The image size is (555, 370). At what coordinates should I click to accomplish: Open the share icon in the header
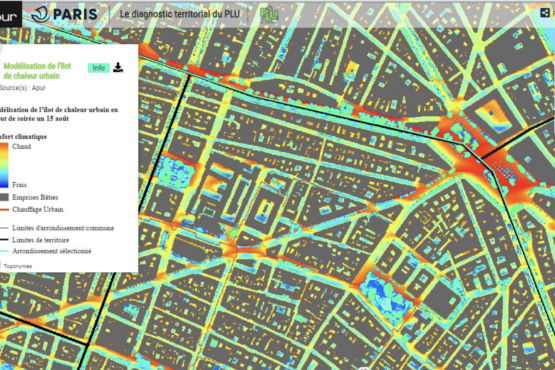545,13
